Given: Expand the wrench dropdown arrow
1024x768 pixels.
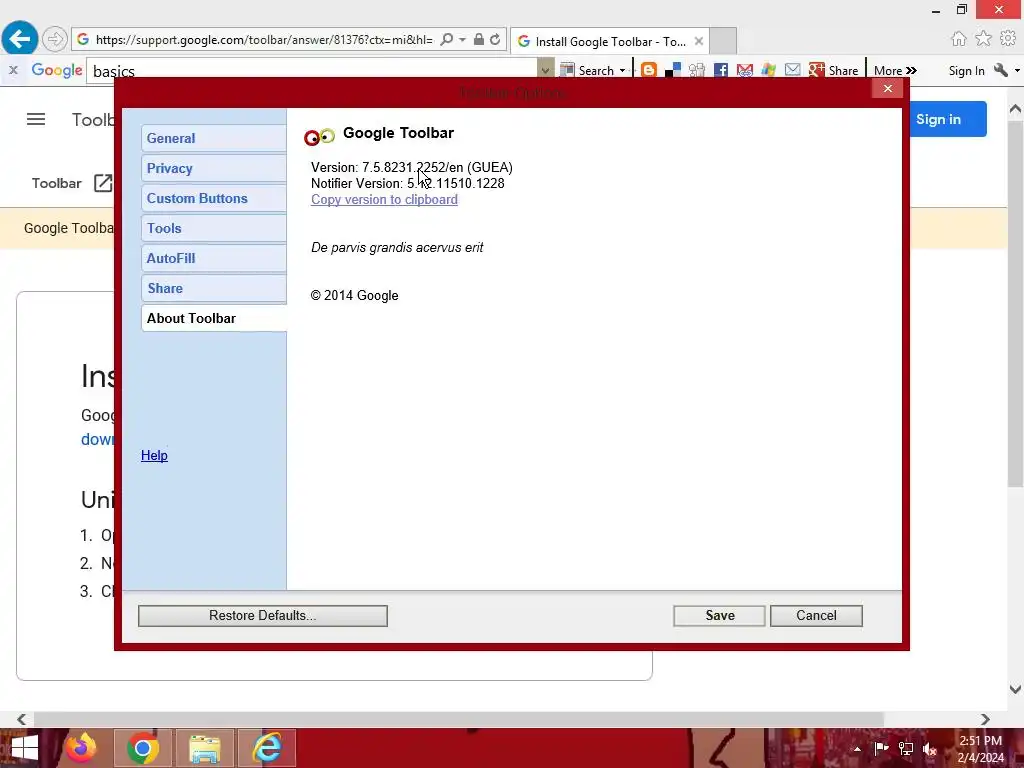Looking at the screenshot, I should pos(1017,71).
